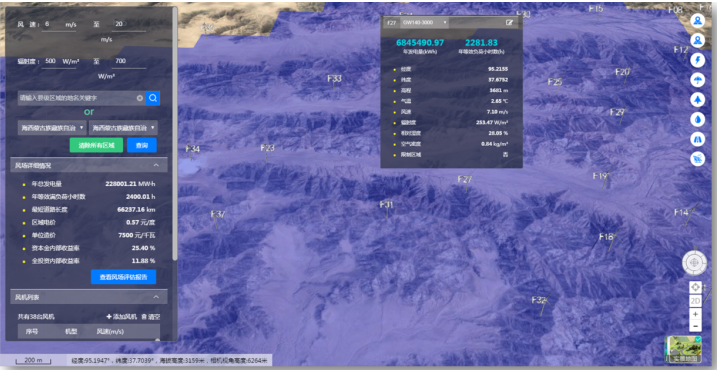717x370 pixels.
Task: Click the minimum wind speed input field
Action: click(x=59, y=24)
